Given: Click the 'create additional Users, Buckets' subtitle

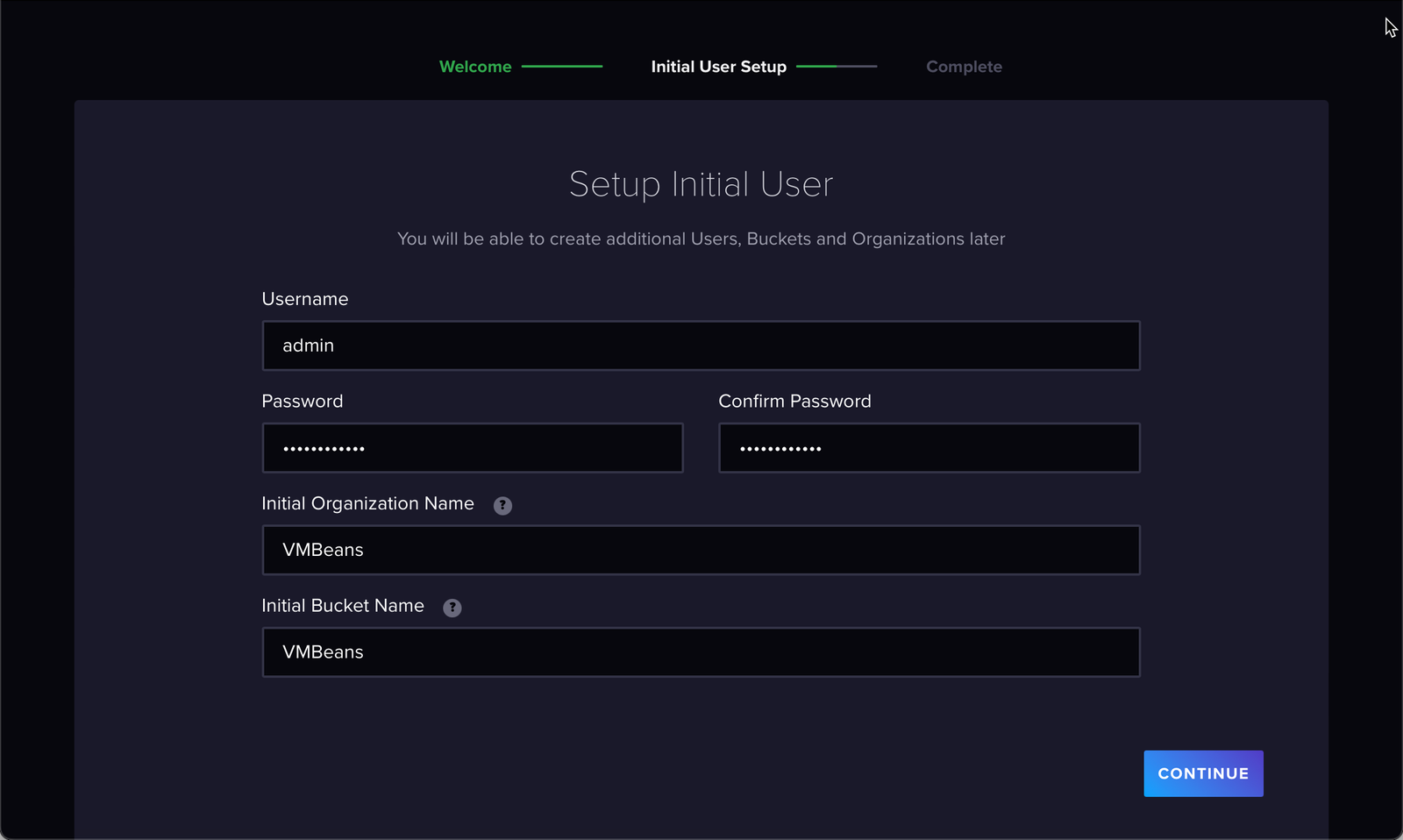Looking at the screenshot, I should tap(701, 238).
